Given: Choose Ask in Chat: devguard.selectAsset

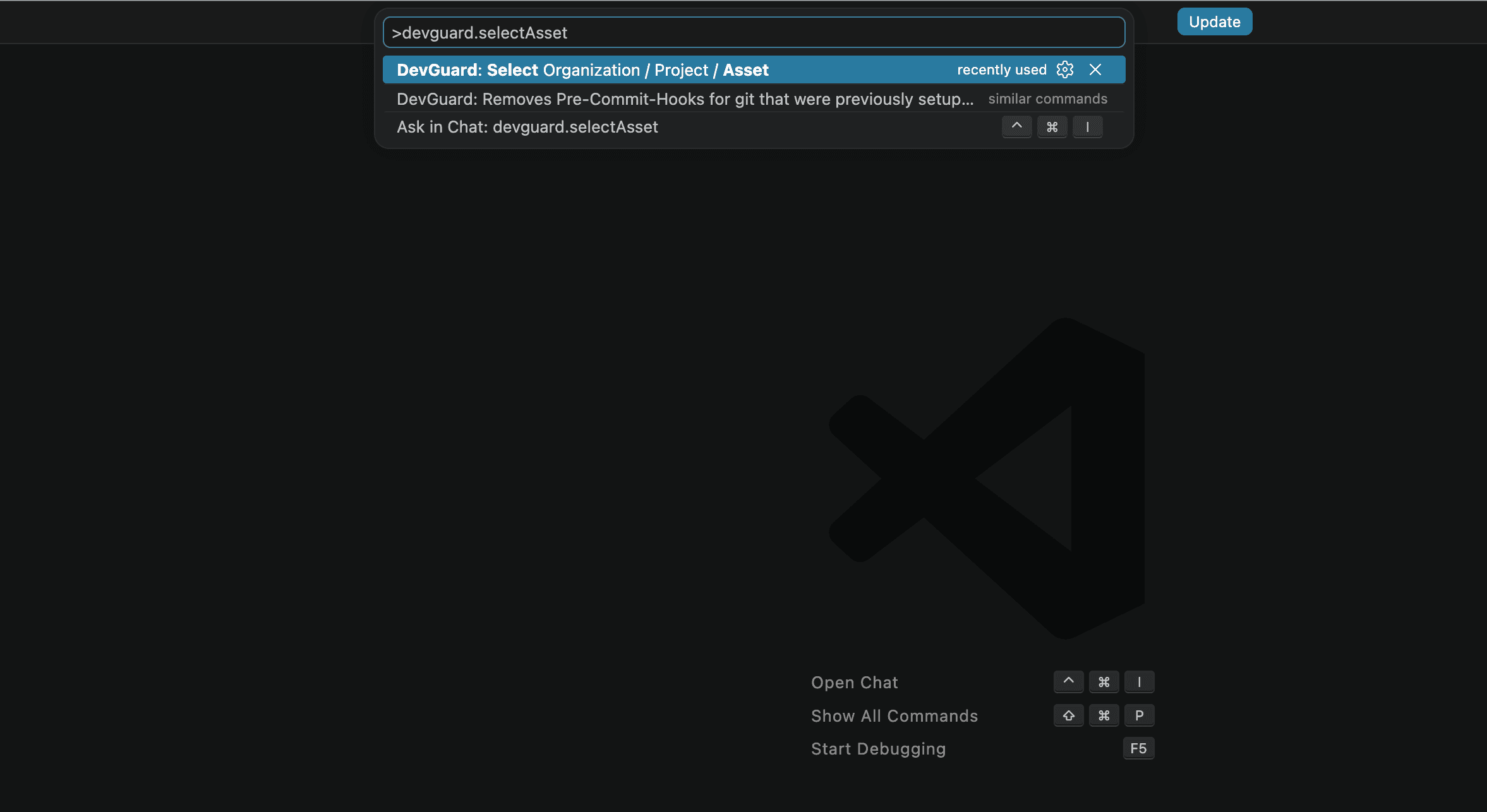Looking at the screenshot, I should (x=754, y=127).
